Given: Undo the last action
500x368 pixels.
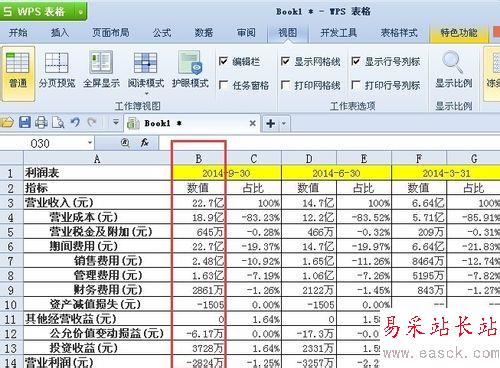Looking at the screenshot, I should (x=75, y=123).
